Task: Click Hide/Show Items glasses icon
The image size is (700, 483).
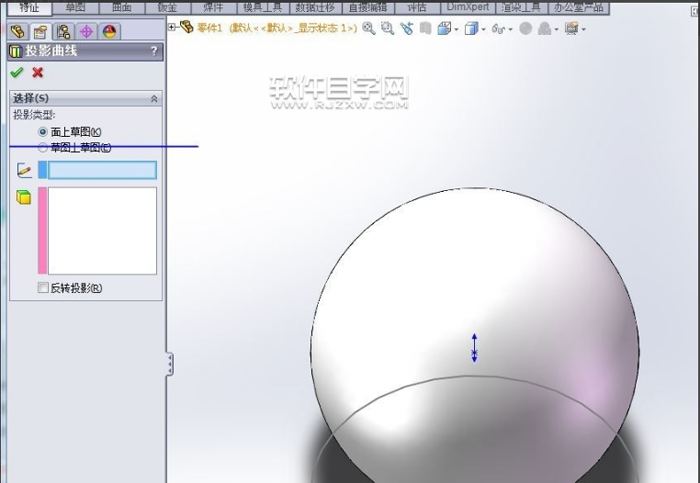Action: point(498,29)
